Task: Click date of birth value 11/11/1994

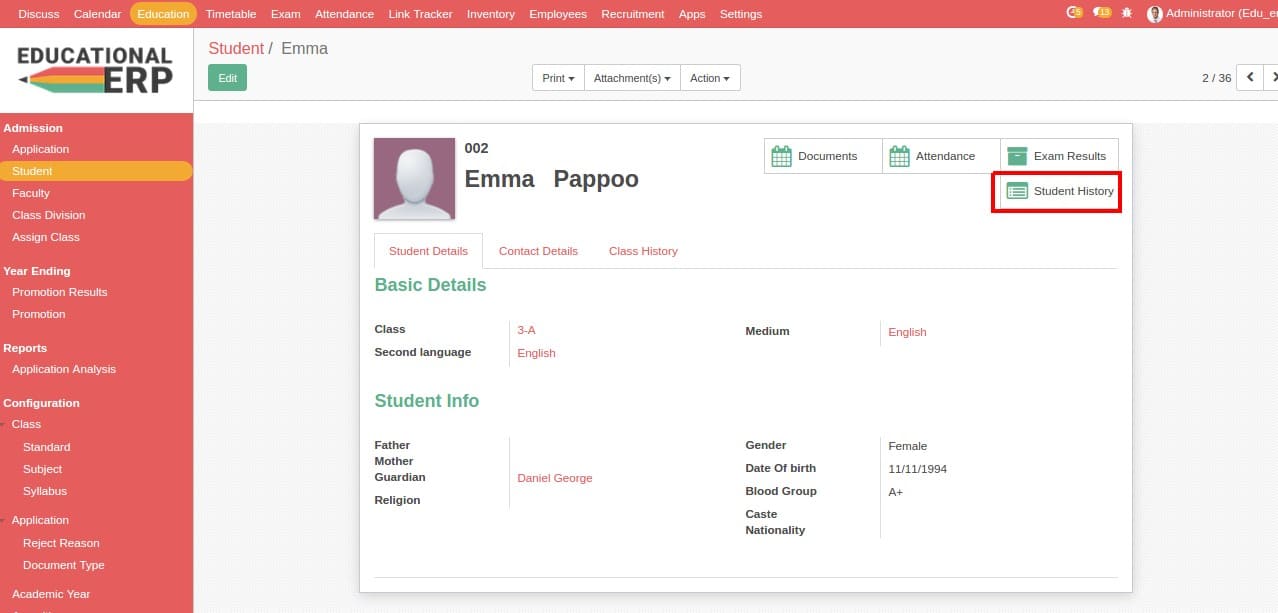Action: [x=918, y=469]
